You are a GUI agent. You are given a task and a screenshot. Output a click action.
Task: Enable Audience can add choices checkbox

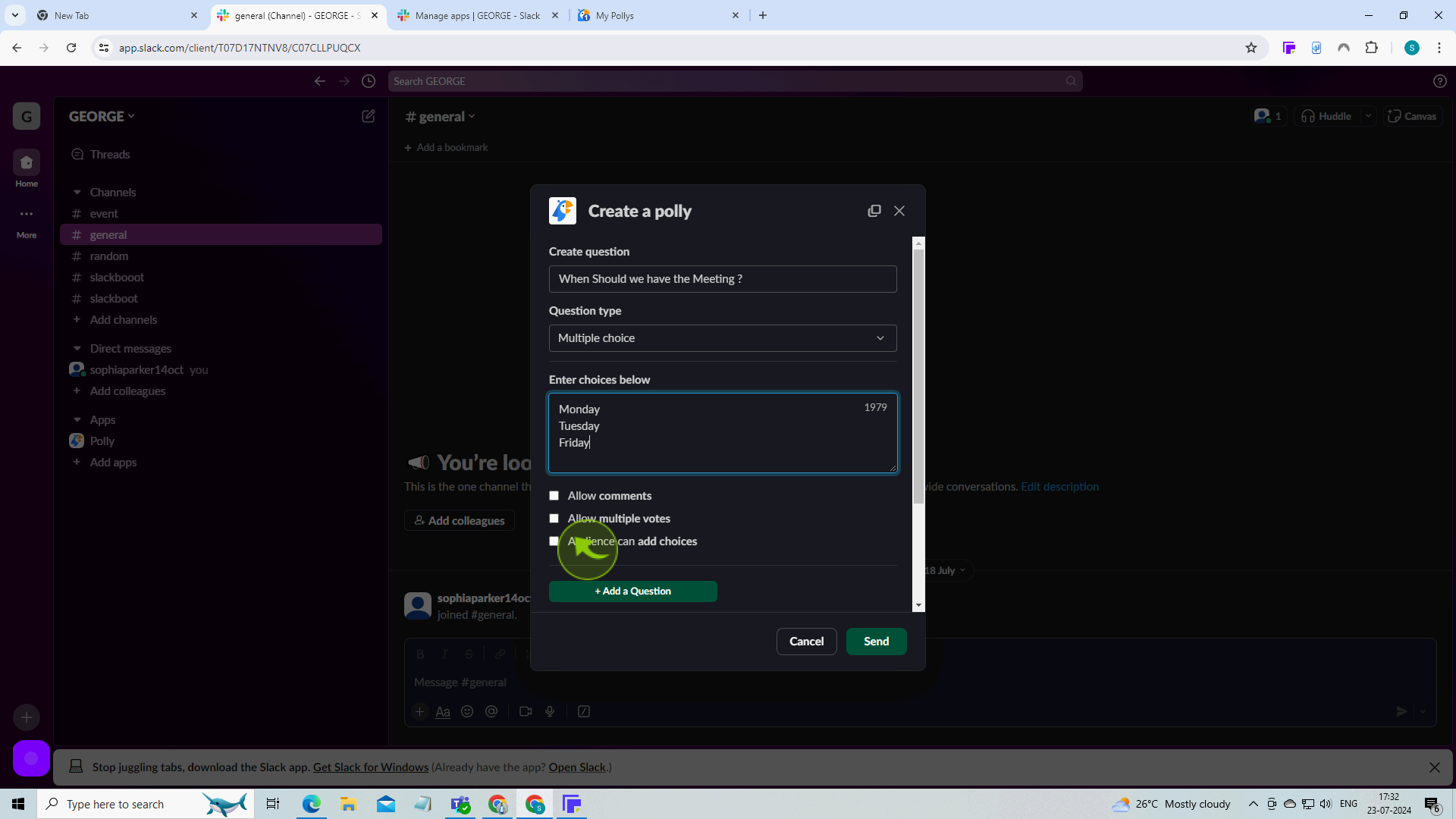(x=554, y=541)
